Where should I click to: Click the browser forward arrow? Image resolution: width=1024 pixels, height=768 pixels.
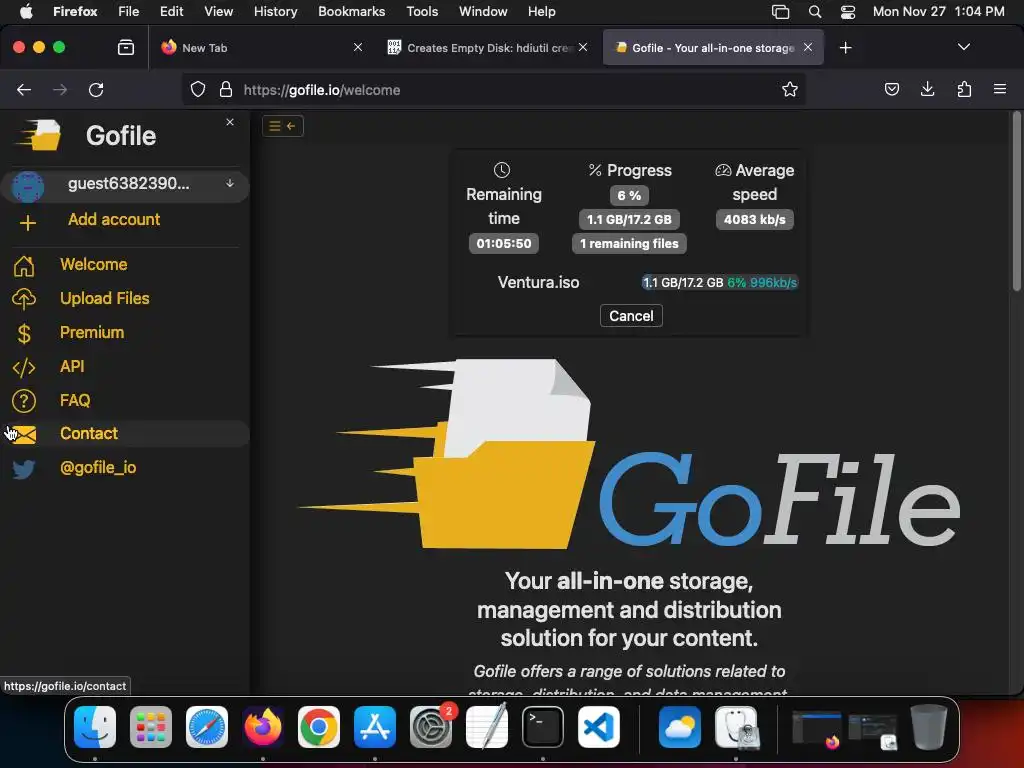click(60, 89)
